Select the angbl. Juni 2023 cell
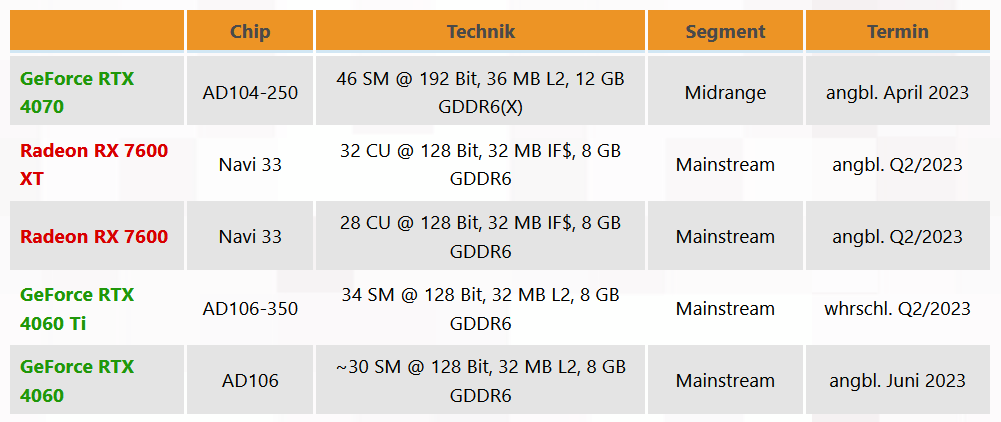This screenshot has width=1001, height=422. click(898, 381)
